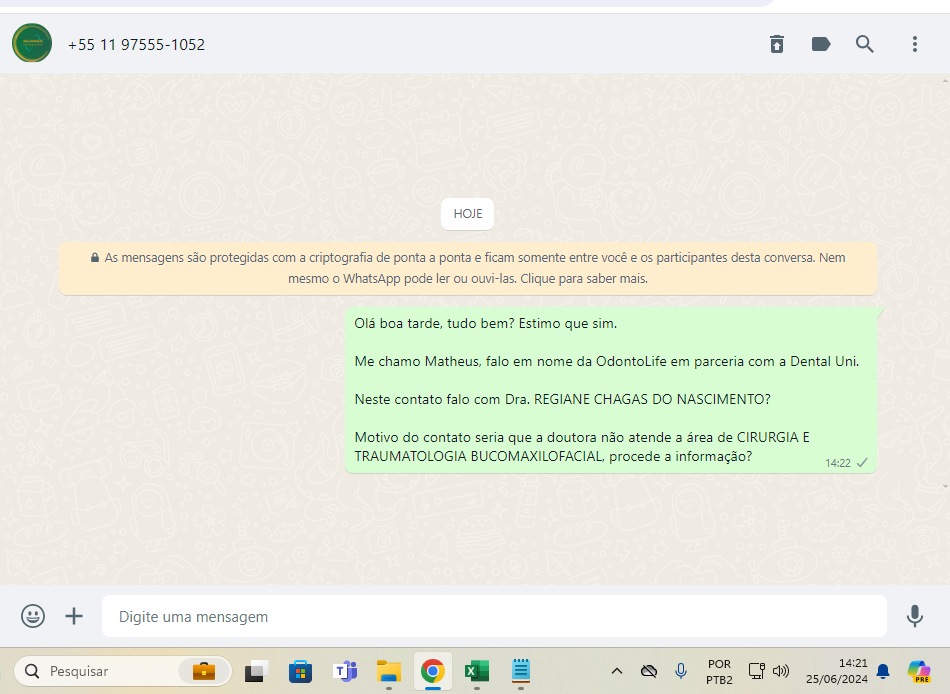This screenshot has width=950, height=694.
Task: Open the three-dot chat menu
Action: [915, 44]
